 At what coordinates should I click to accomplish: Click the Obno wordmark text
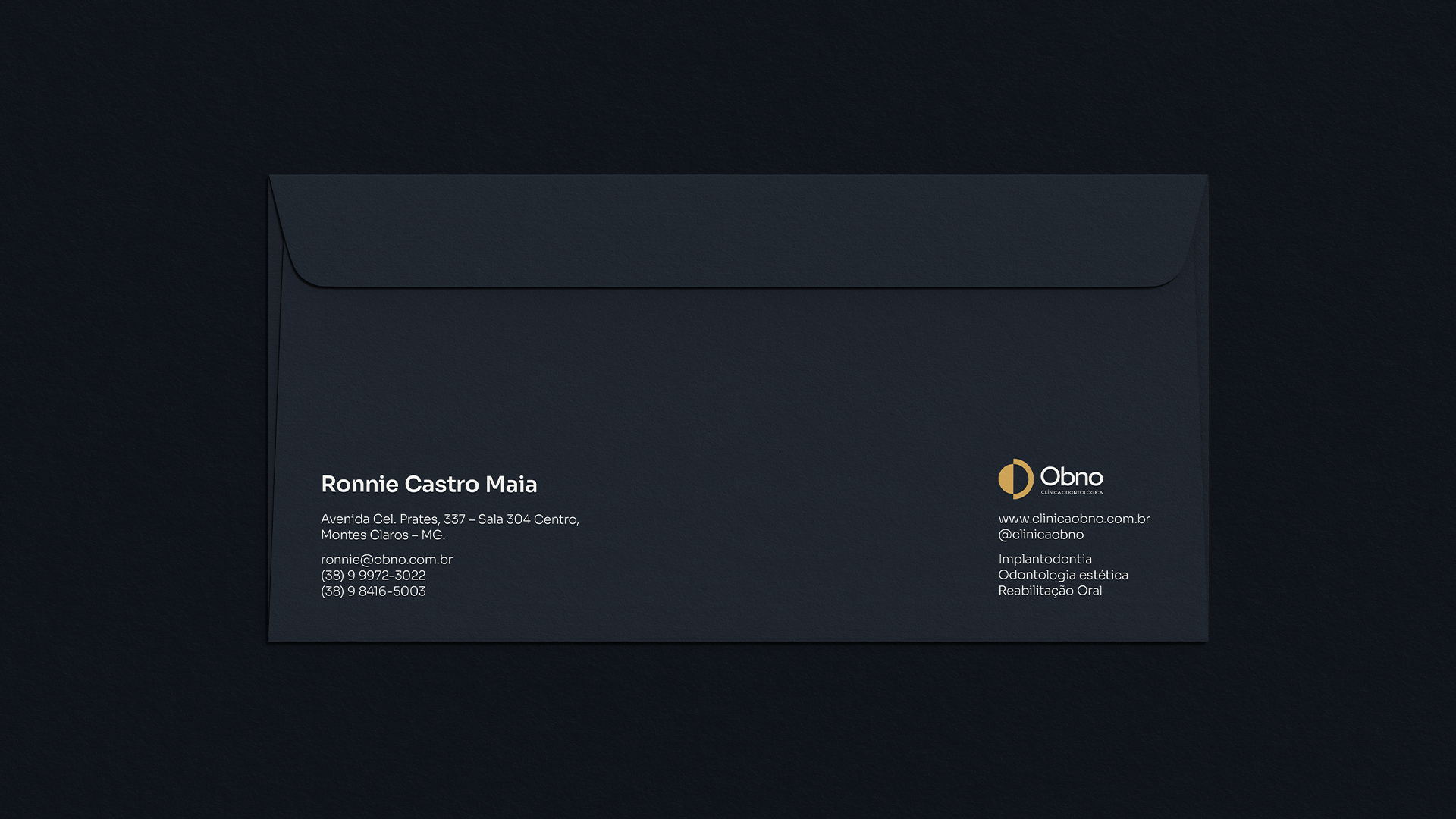click(1071, 477)
